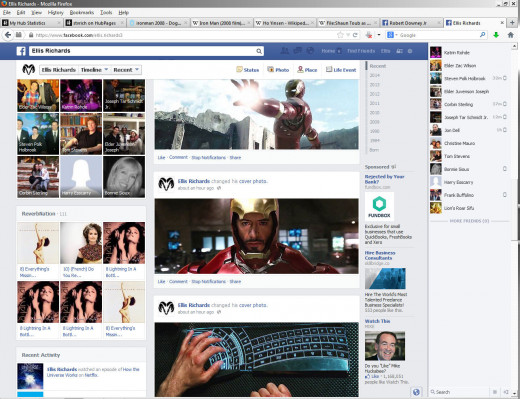
Task: Open the View menu
Action: (x=36, y=12)
